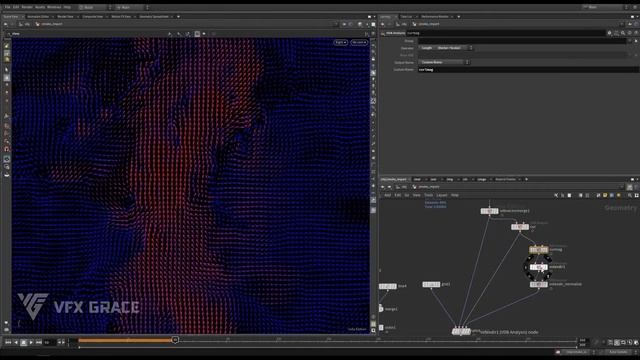Open the Main take dropdown

(132, 7)
